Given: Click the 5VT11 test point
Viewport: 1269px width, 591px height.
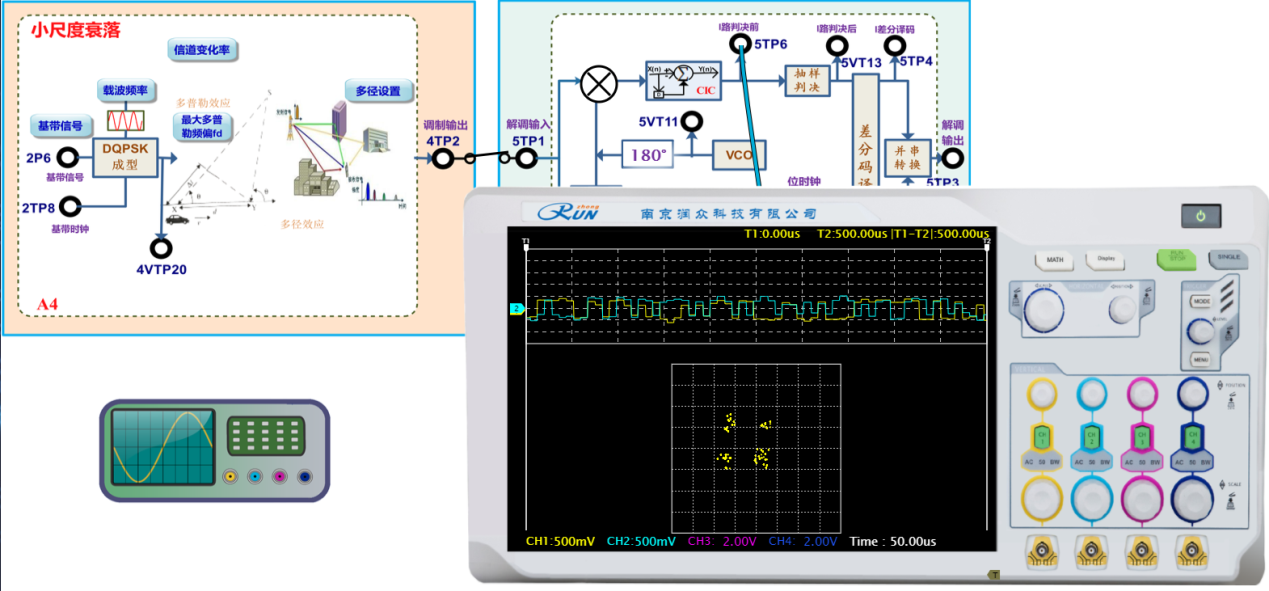Looking at the screenshot, I should coord(691,122).
